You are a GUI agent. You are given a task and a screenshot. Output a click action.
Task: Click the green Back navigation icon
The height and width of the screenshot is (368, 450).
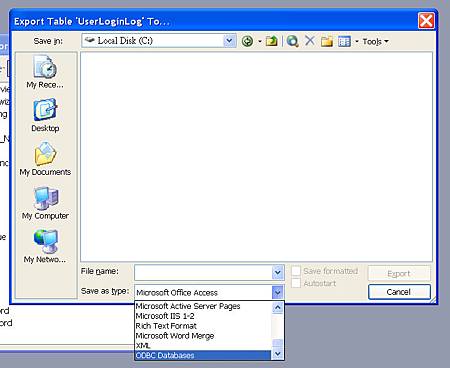pos(247,41)
